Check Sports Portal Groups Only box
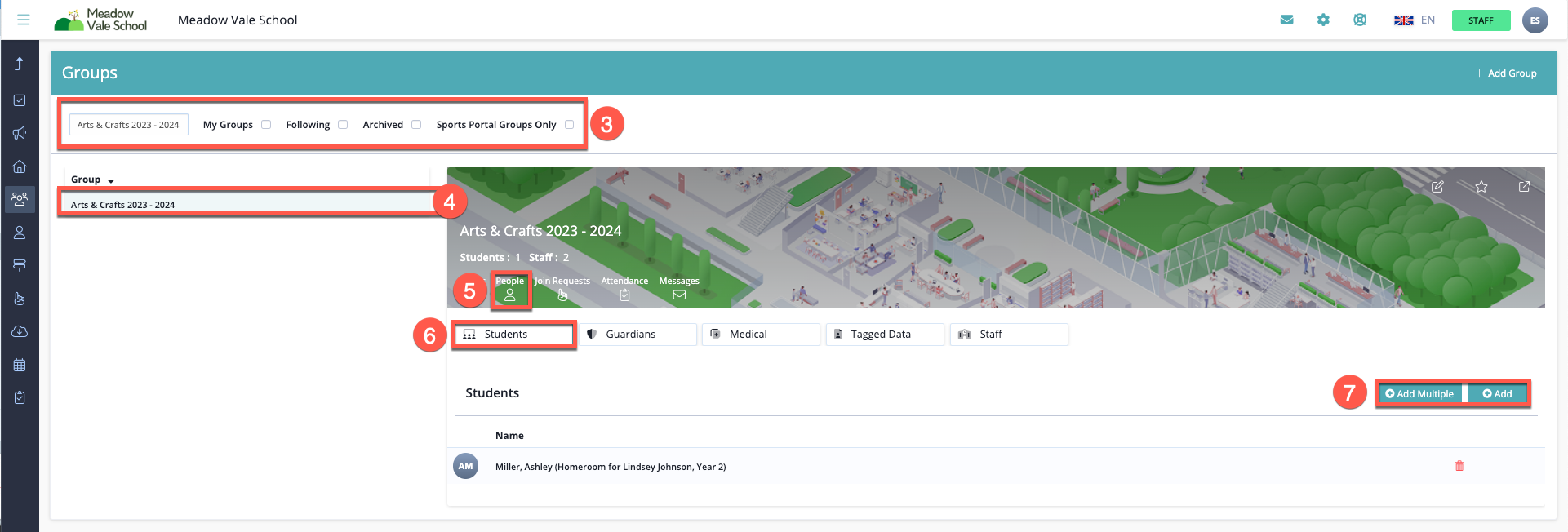Screen dimensions: 1568x532 point(569,125)
